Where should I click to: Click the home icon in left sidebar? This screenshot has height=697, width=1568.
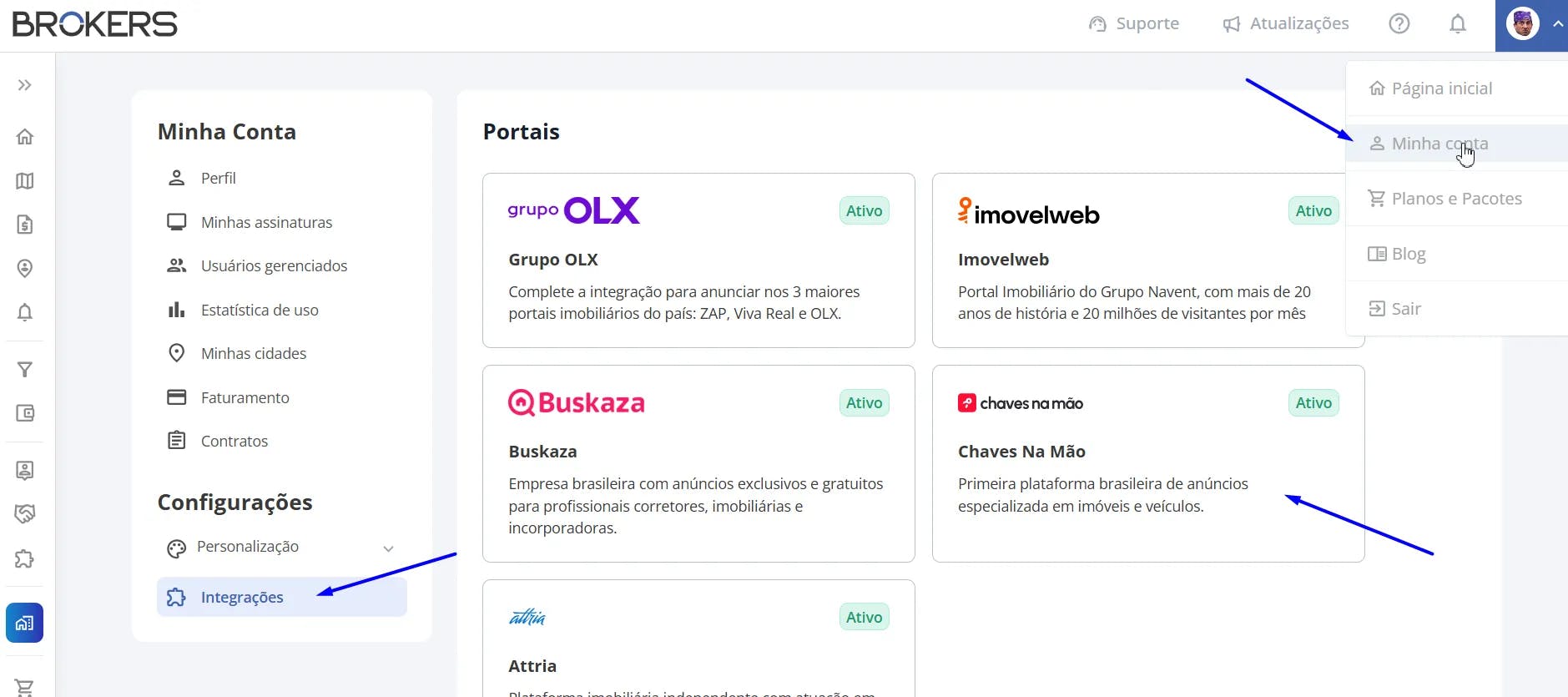click(25, 137)
